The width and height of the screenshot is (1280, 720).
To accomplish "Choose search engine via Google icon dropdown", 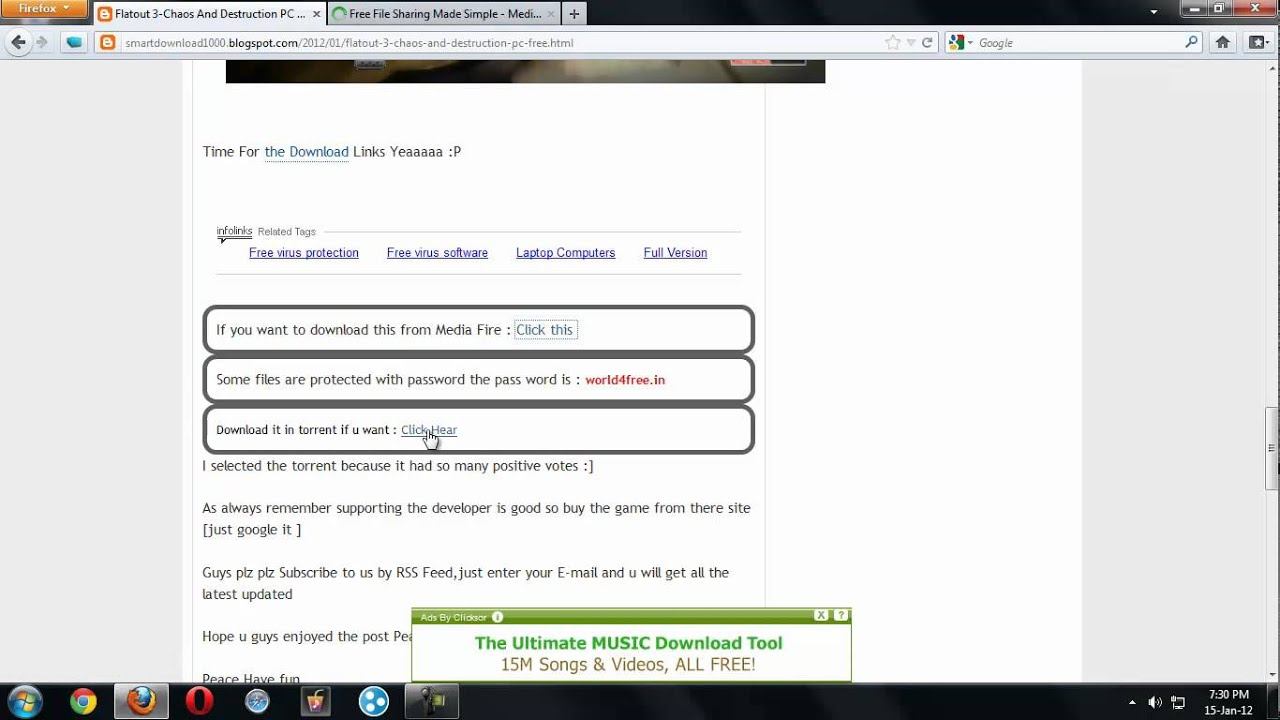I will pyautogui.click(x=959, y=42).
